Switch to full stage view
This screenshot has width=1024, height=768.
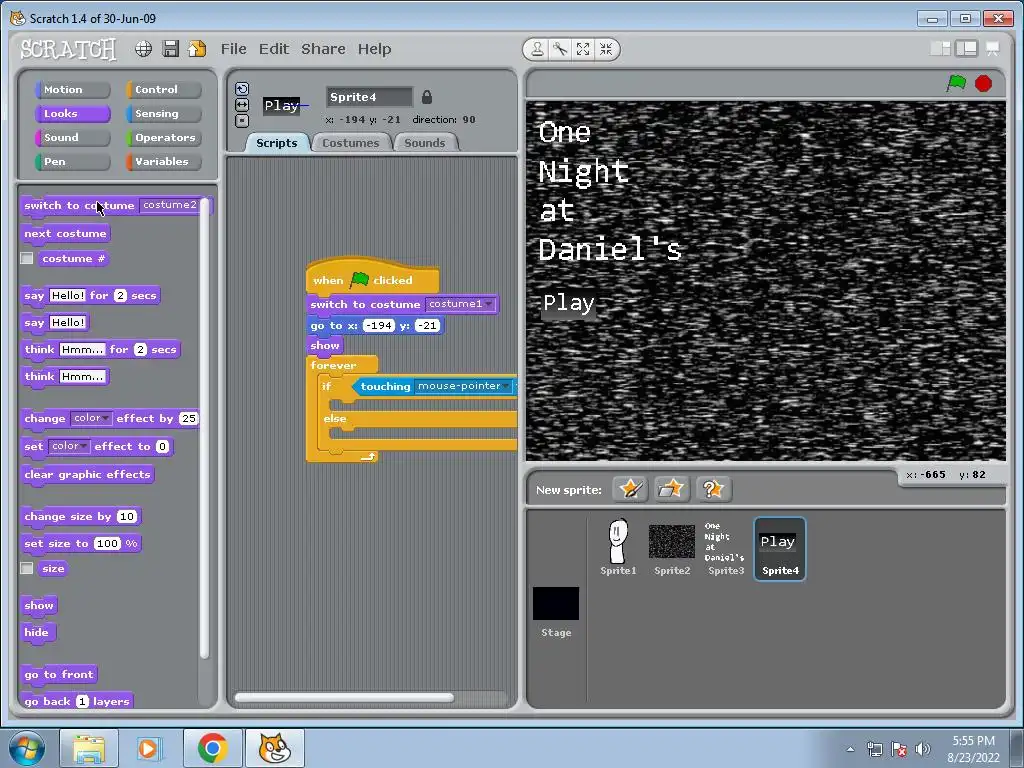[x=967, y=49]
